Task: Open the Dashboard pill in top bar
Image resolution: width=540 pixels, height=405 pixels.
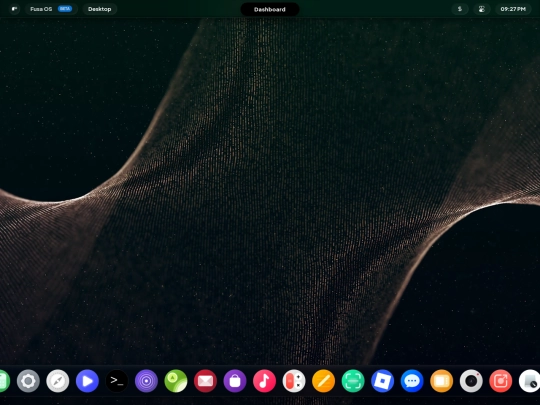Action: click(270, 9)
